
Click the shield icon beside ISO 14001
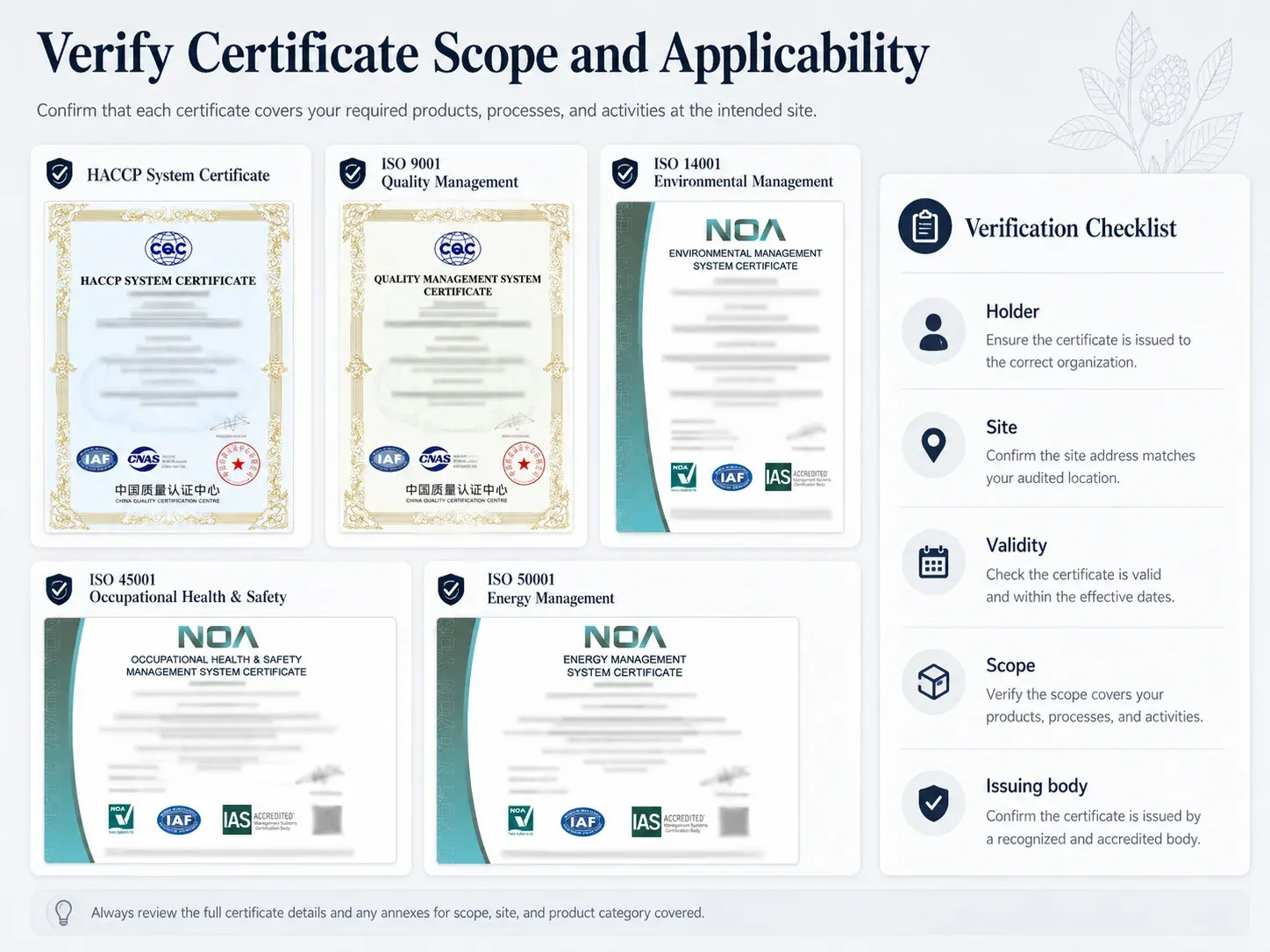point(625,173)
